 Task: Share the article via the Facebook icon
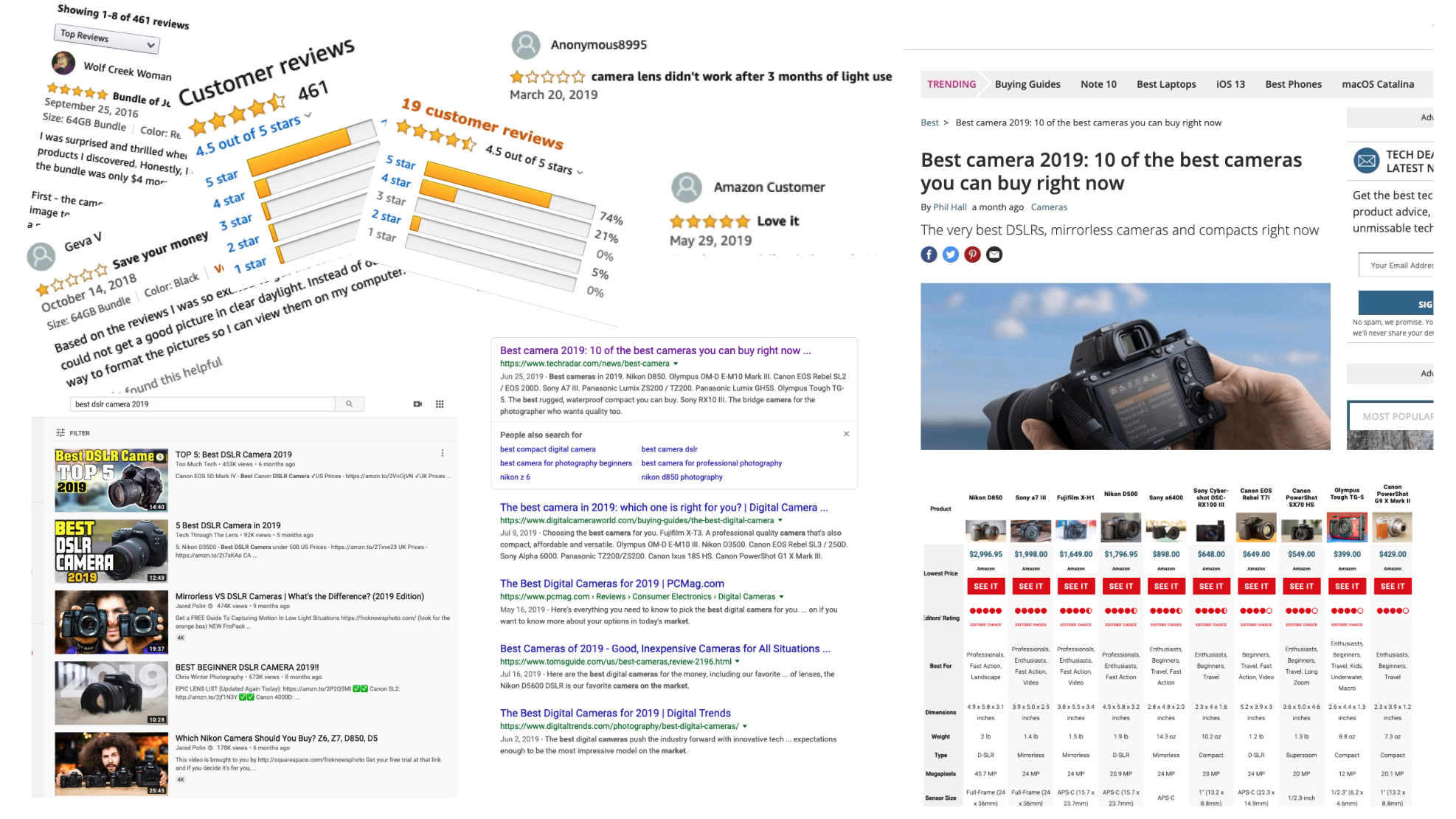(x=929, y=255)
